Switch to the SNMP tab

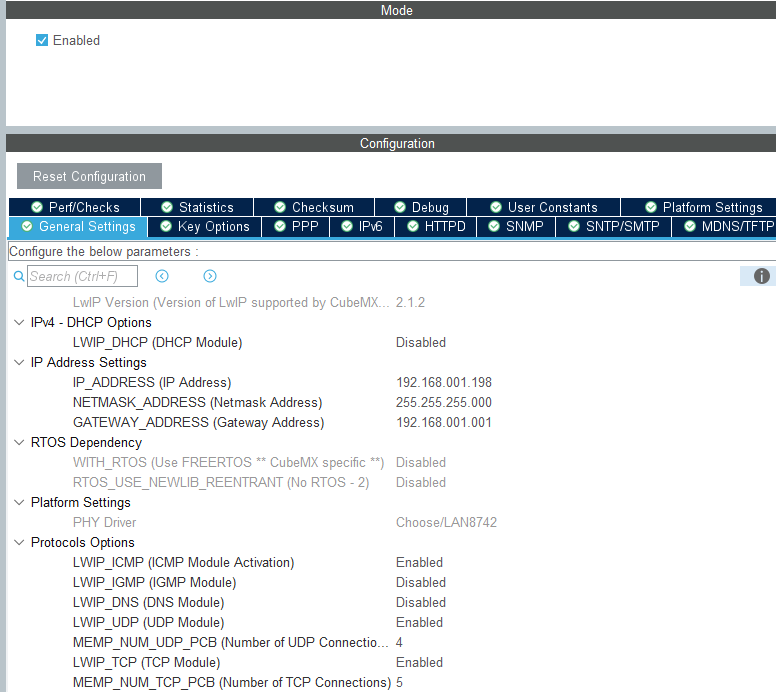point(516,227)
